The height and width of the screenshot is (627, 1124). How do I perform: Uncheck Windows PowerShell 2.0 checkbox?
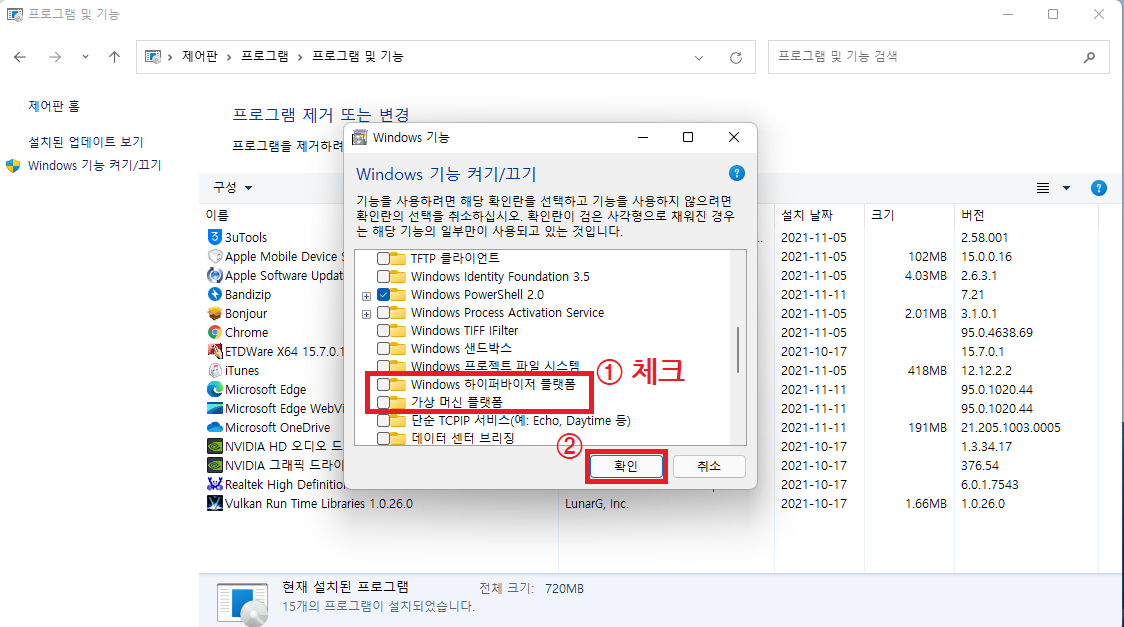coord(384,295)
